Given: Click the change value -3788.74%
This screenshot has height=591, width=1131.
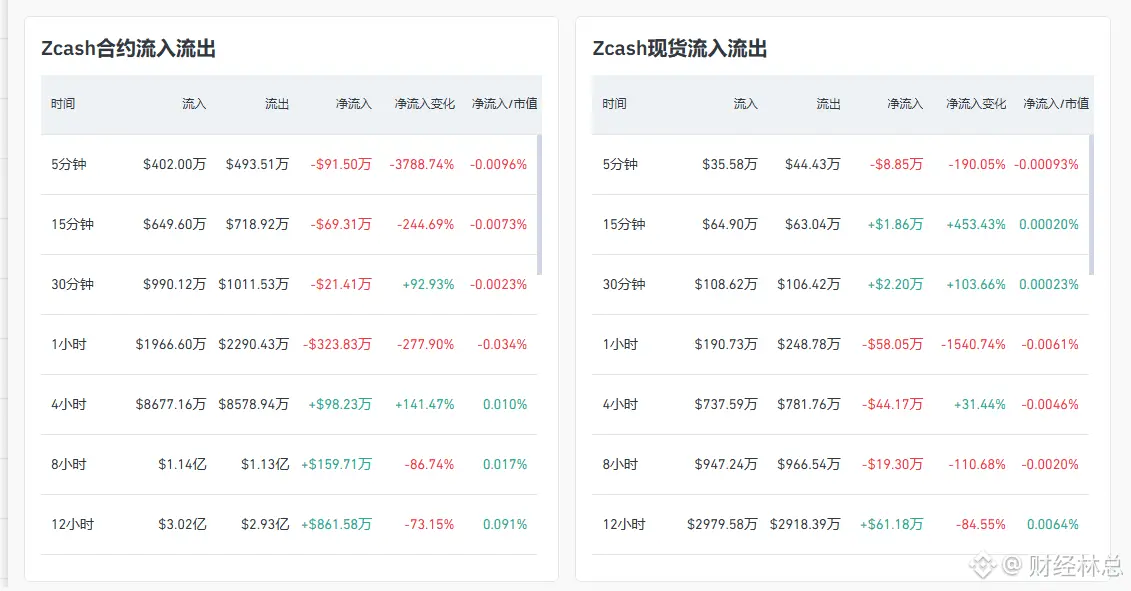Looking at the screenshot, I should (x=422, y=165).
